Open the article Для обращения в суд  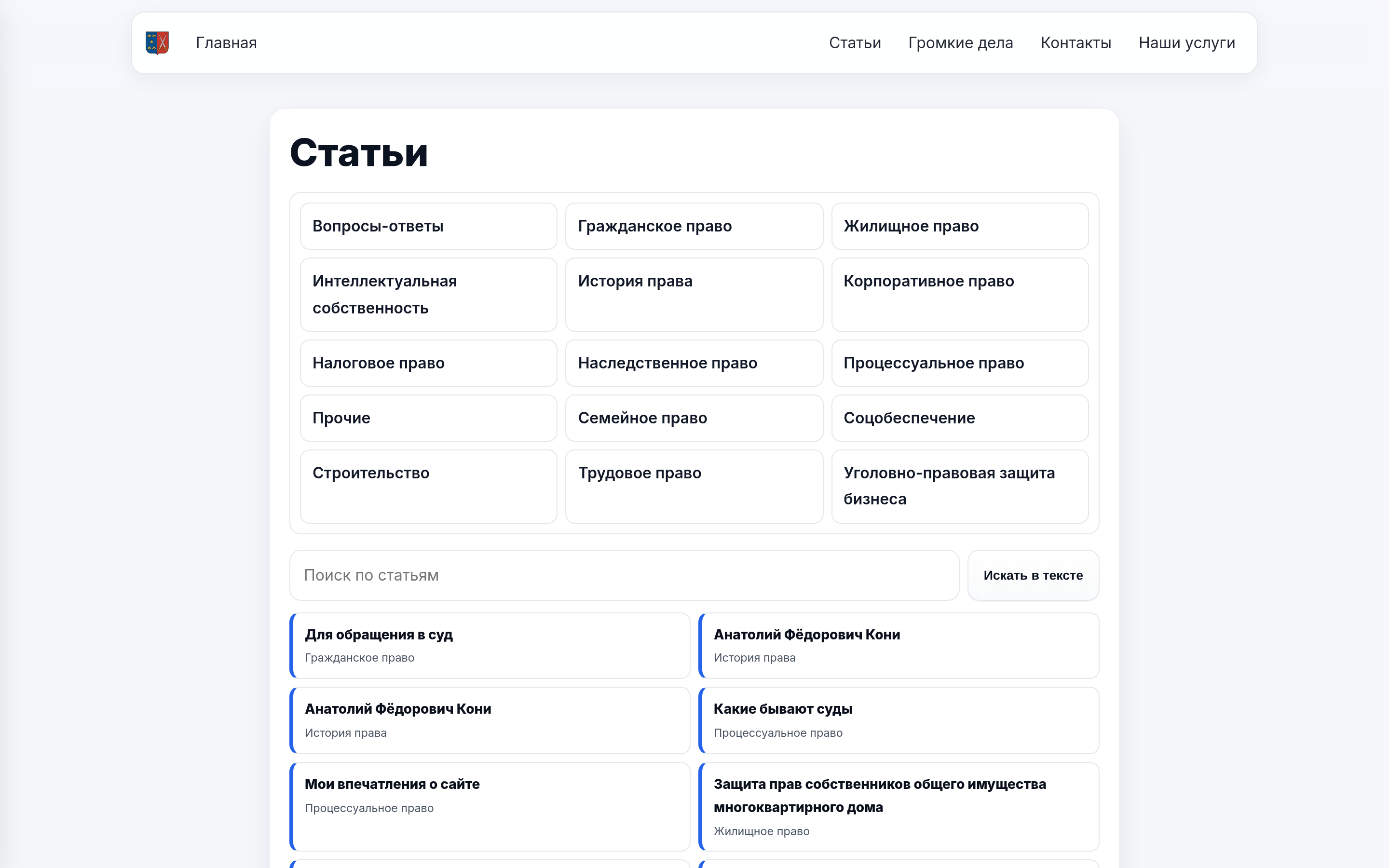pos(490,645)
